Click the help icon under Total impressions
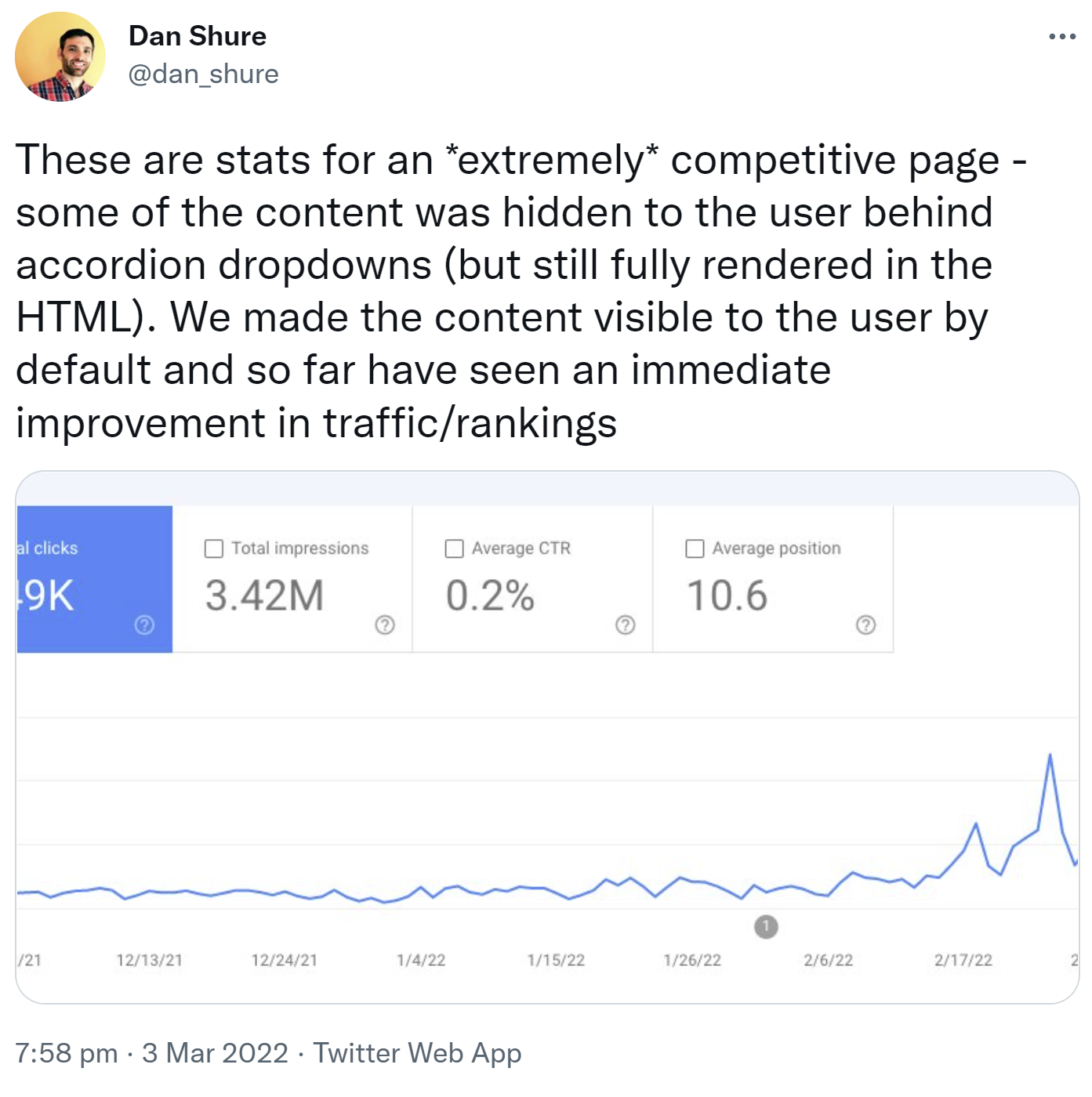This screenshot has width=1092, height=1097. pos(384,625)
